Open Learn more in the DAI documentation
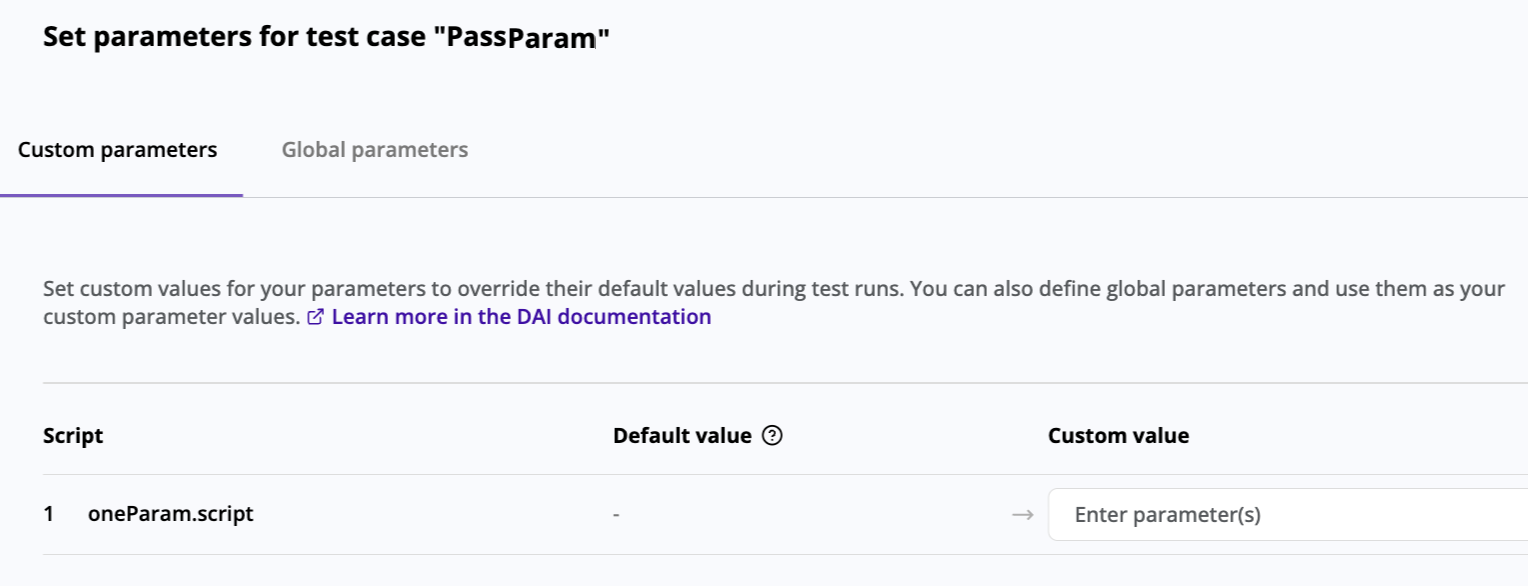The width and height of the screenshot is (1528, 586). tap(521, 316)
